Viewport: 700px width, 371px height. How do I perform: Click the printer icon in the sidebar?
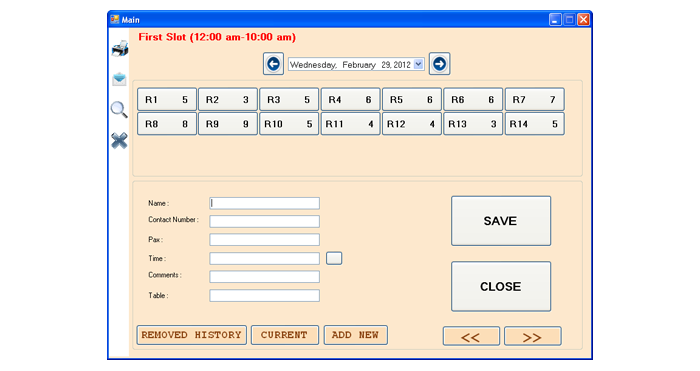[x=120, y=49]
